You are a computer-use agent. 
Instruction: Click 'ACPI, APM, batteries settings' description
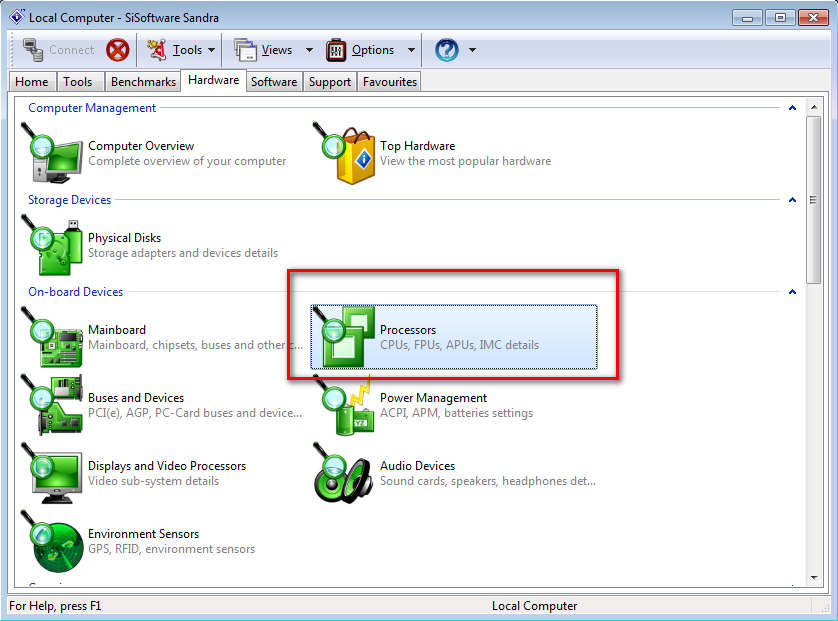(x=456, y=413)
